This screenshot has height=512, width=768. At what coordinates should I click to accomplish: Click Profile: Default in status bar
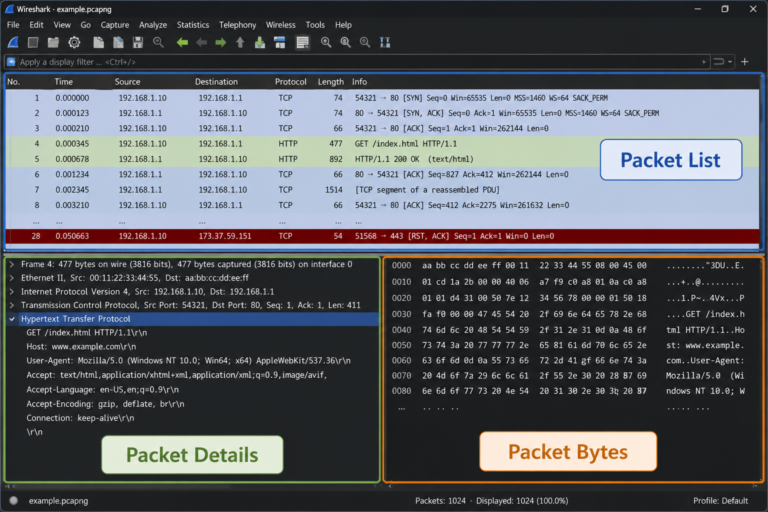click(720, 501)
